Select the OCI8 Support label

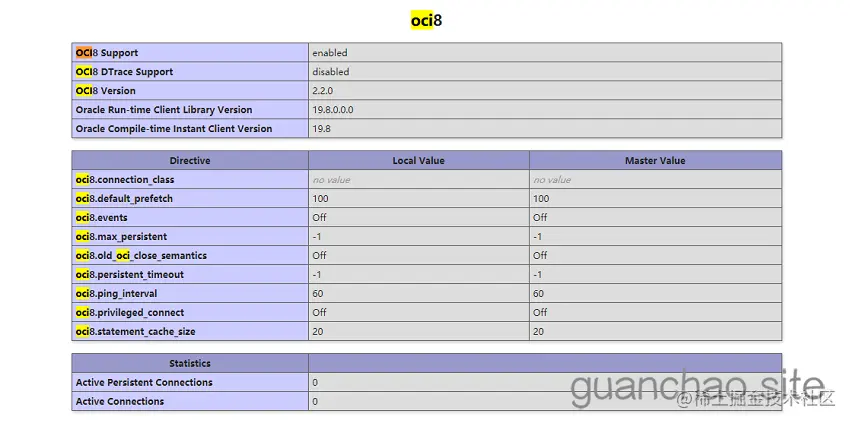coord(107,53)
